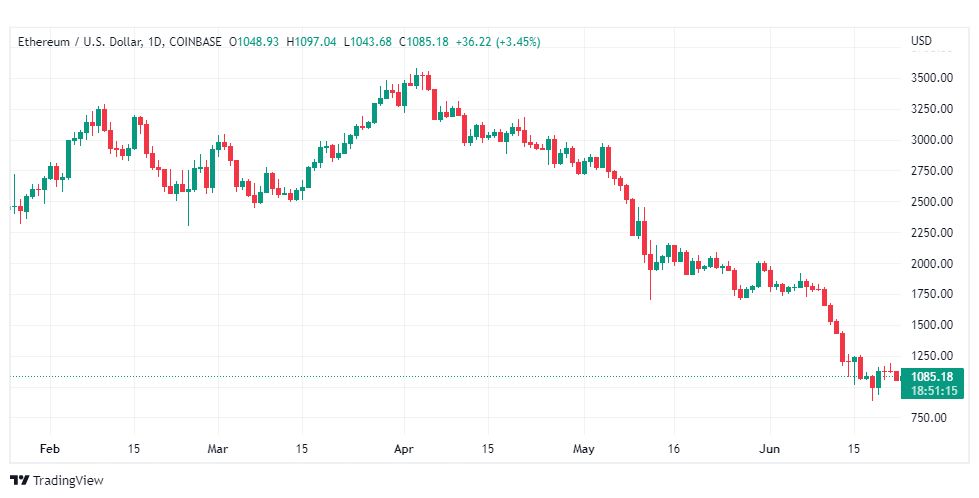Viewport: 979px width, 498px height.
Task: Click the COINBASE exchange label
Action: (x=195, y=42)
